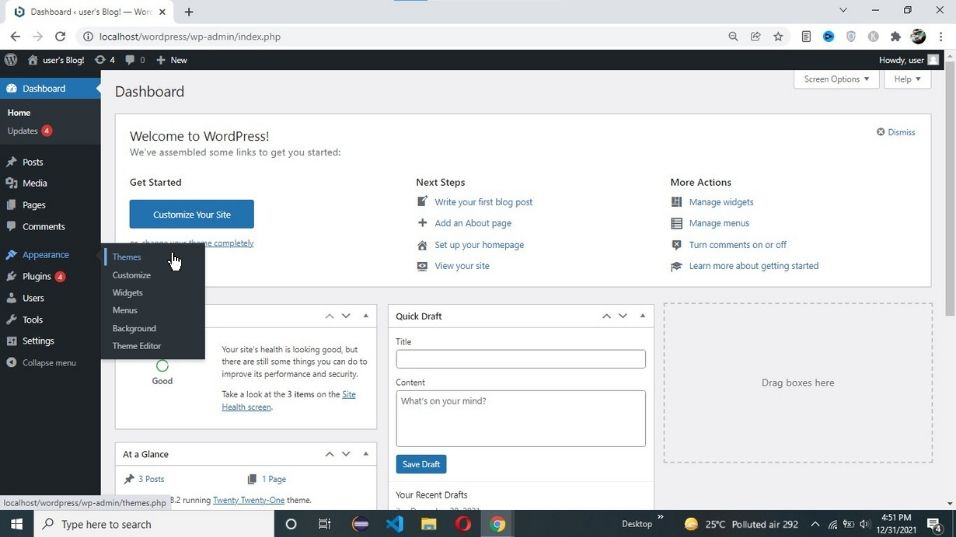Click Turn comments on or off

[737, 244]
